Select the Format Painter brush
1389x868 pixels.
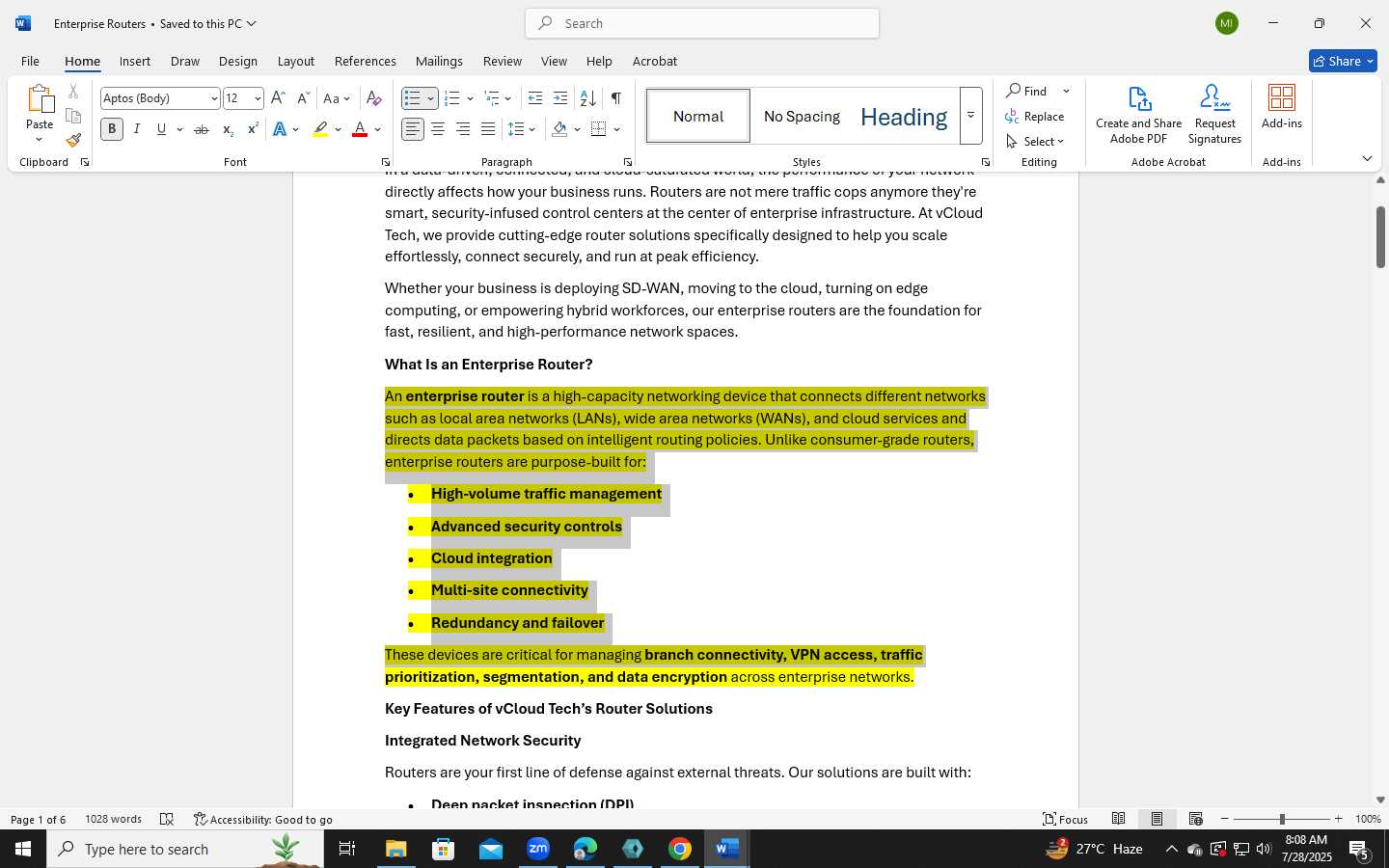[x=73, y=141]
